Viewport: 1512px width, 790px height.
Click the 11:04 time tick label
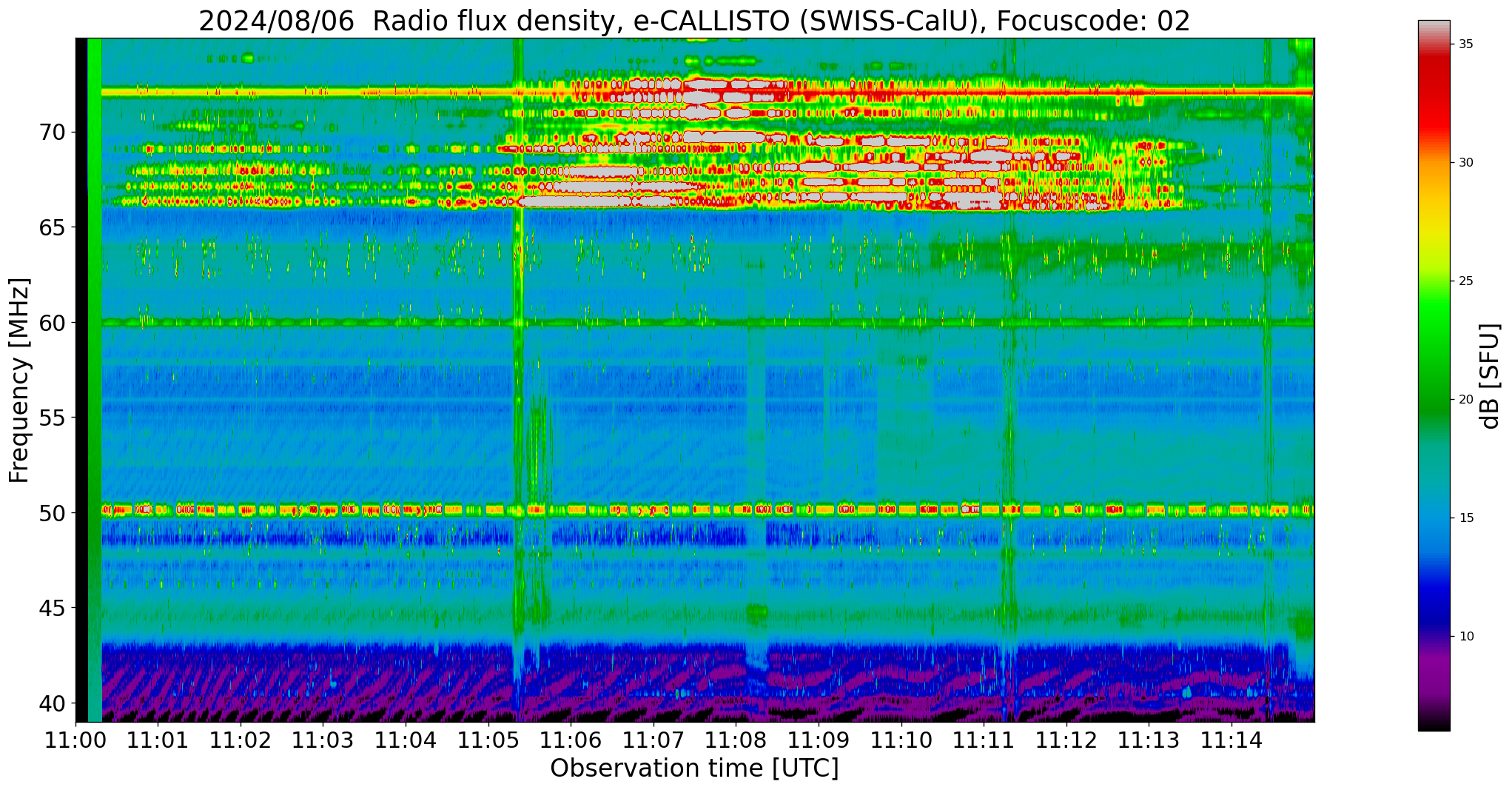tap(406, 740)
